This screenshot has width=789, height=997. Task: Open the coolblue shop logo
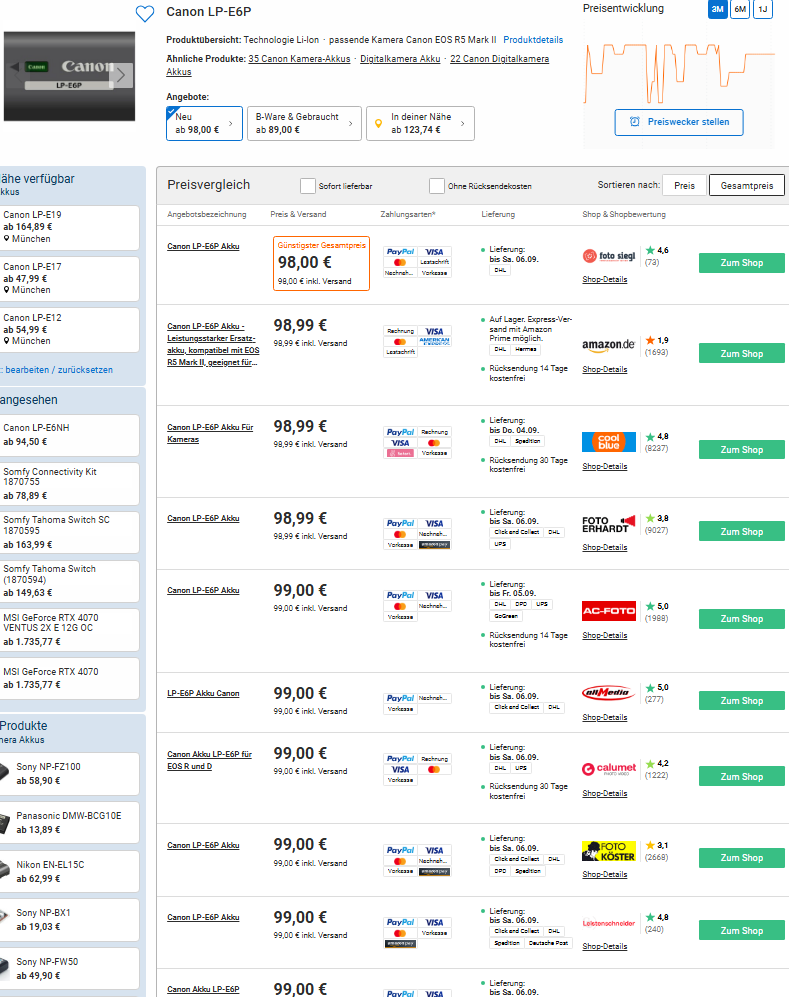tap(608, 442)
